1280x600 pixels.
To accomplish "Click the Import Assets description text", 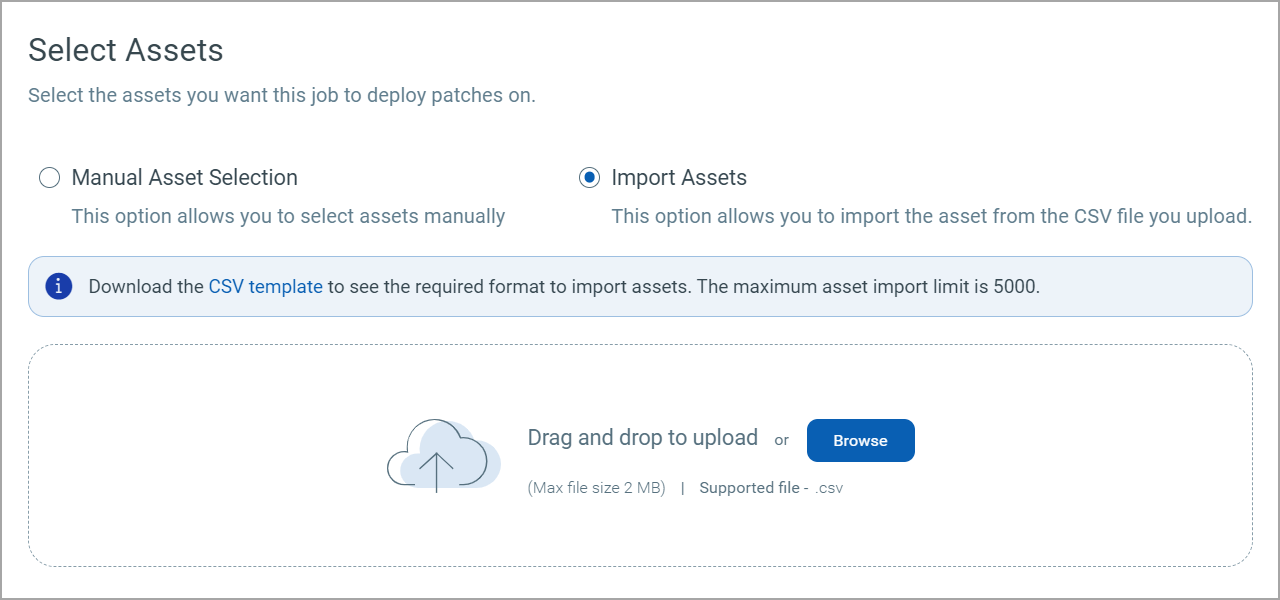I will click(x=931, y=216).
